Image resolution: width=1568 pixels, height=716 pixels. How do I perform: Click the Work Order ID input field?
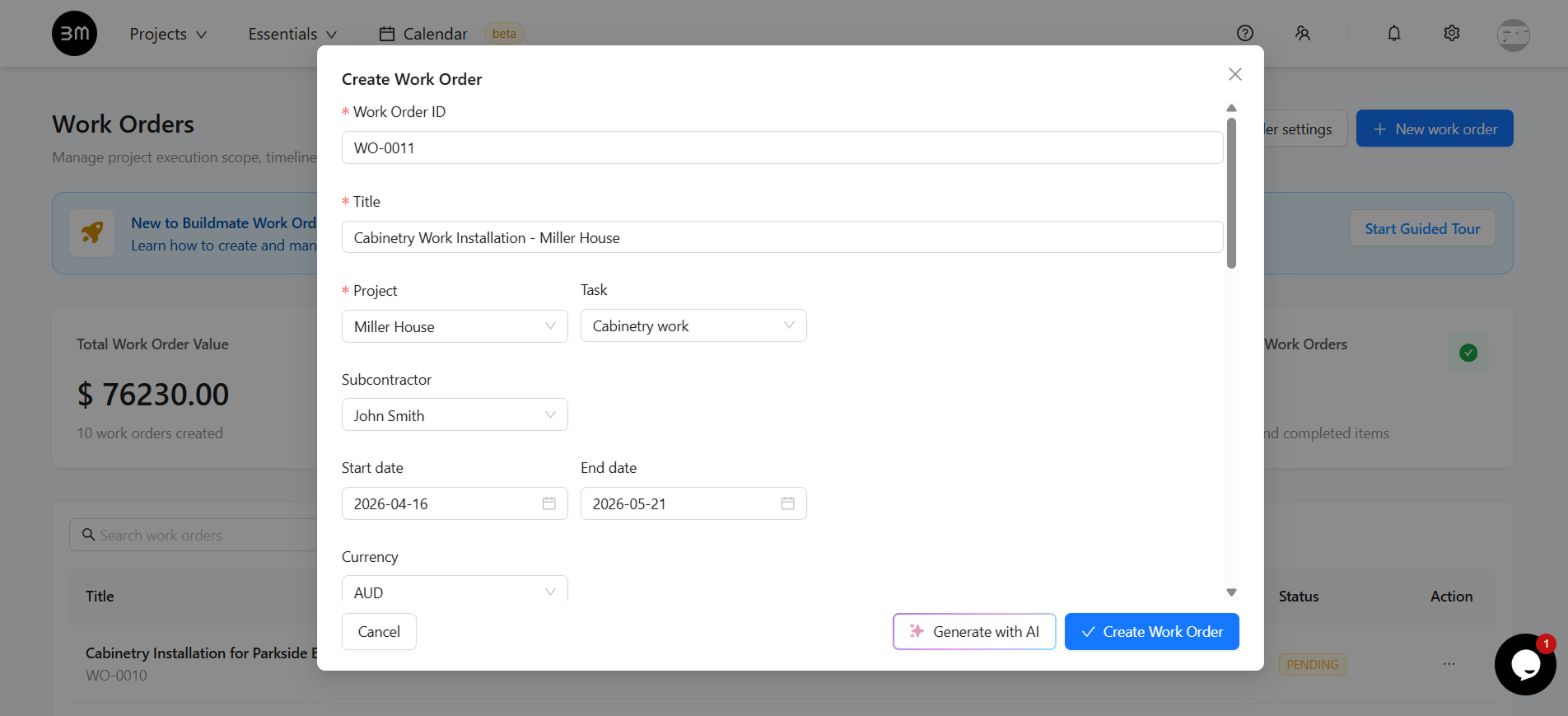point(782,147)
